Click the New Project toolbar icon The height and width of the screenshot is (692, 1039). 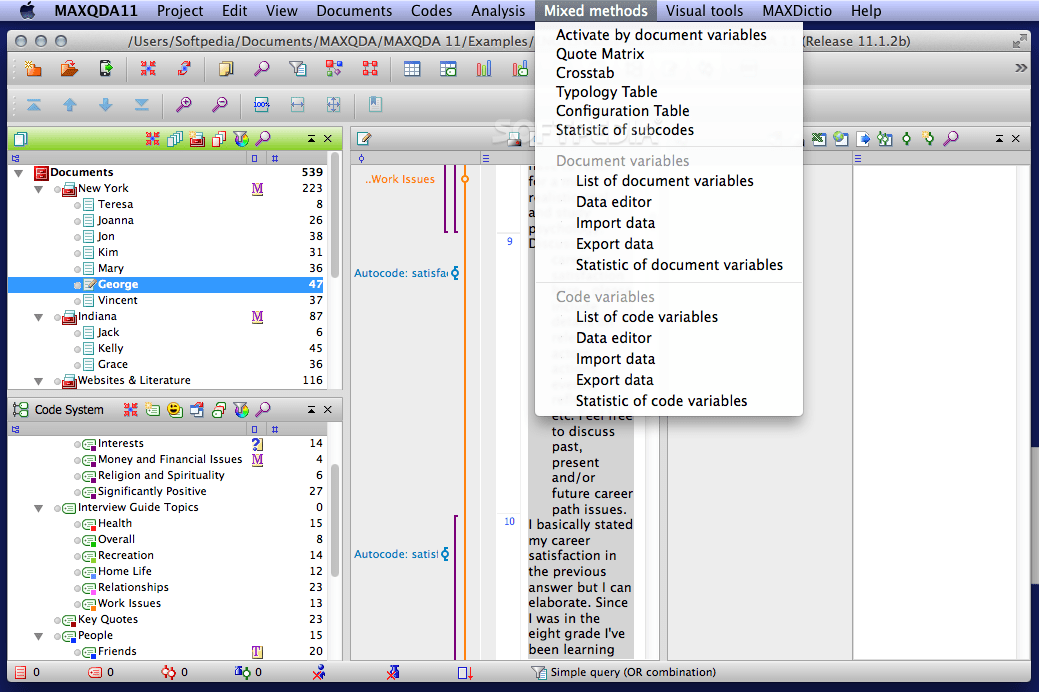33,69
